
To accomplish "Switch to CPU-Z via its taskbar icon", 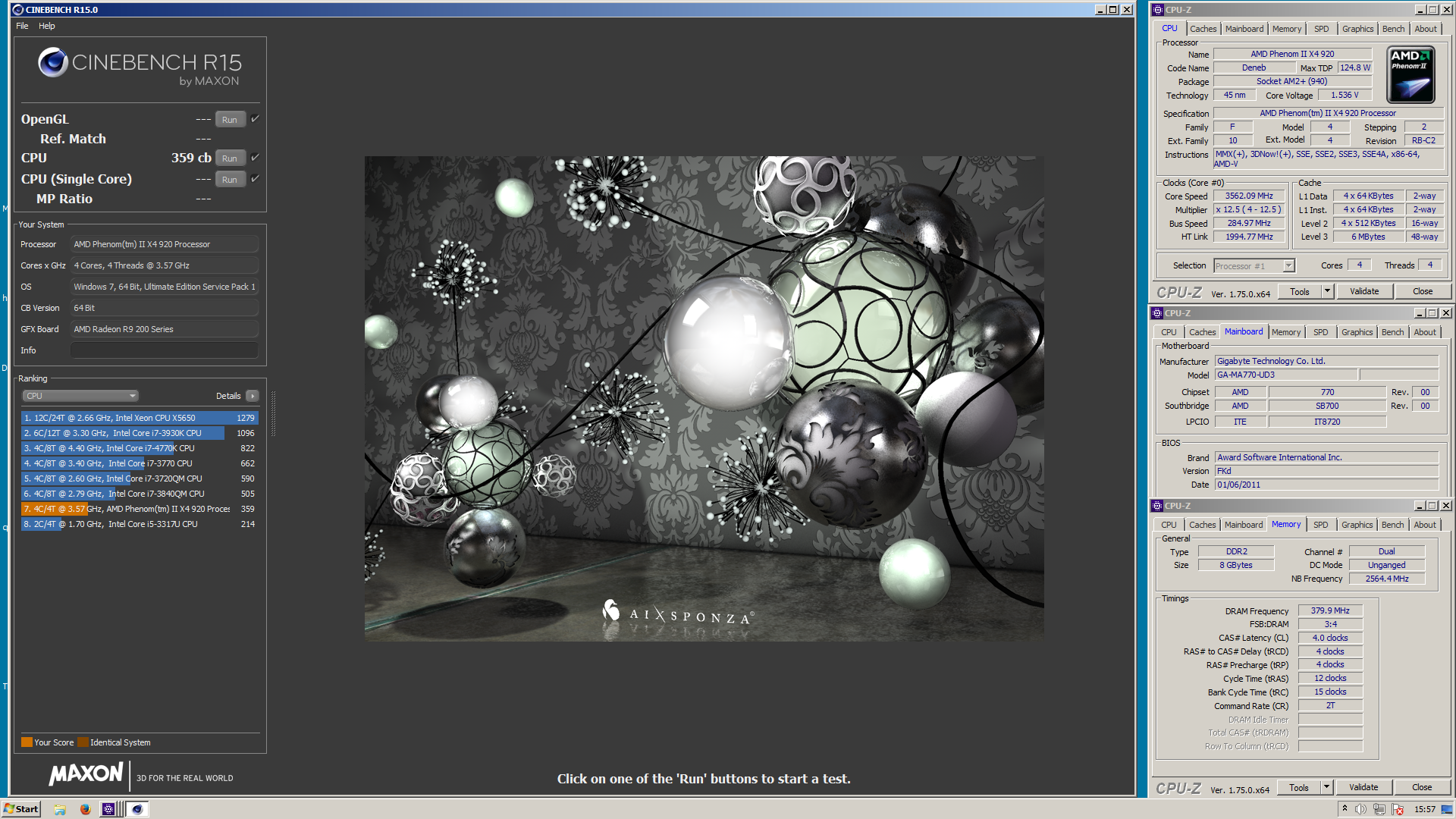I will [108, 809].
